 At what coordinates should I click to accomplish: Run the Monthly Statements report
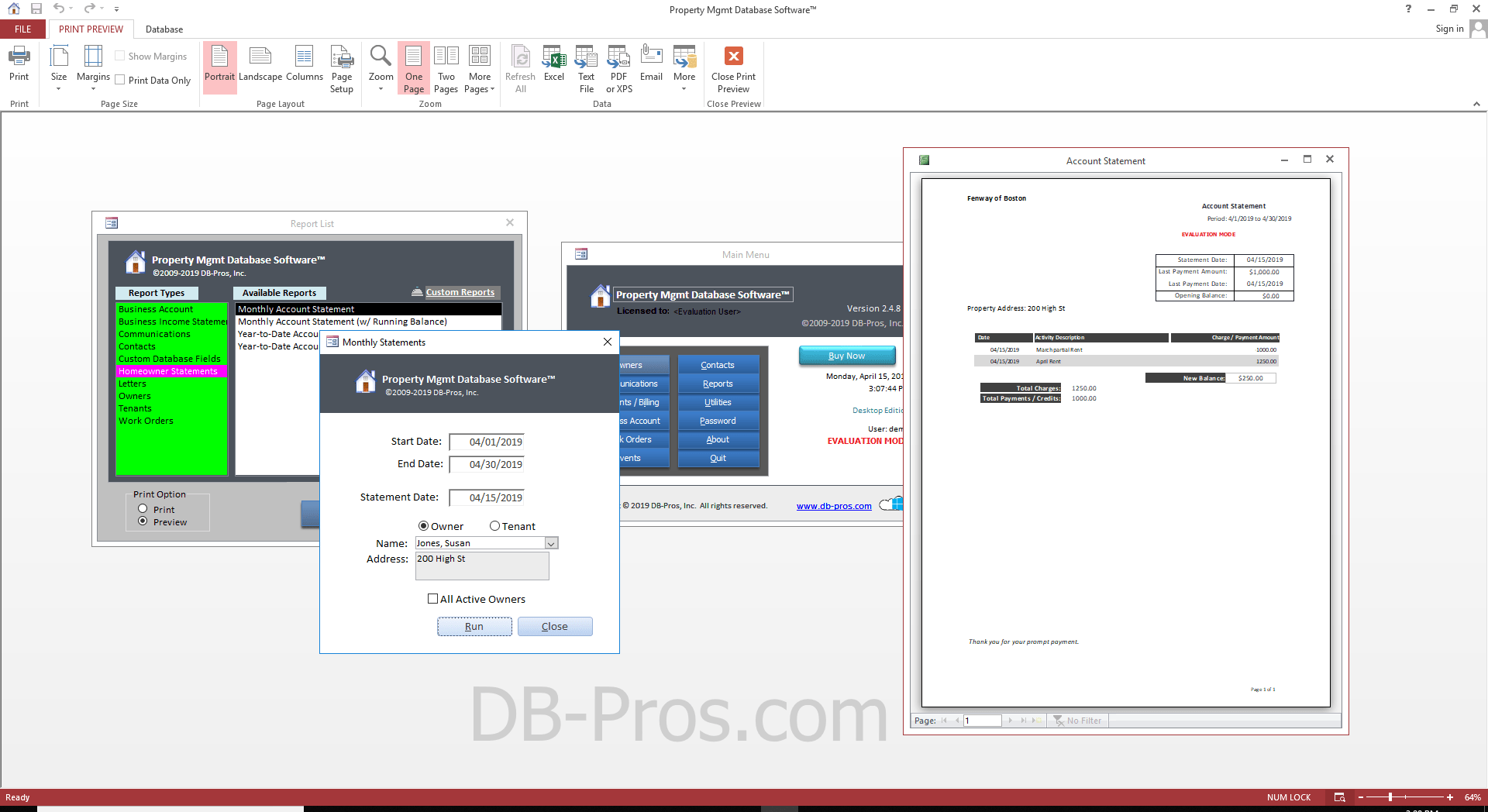pos(474,626)
